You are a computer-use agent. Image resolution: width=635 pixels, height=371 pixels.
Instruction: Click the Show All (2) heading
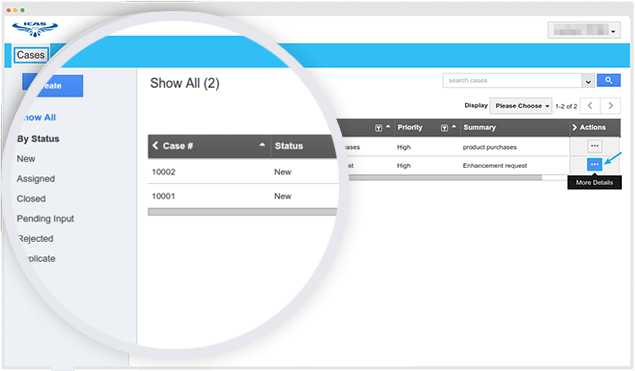[x=185, y=83]
